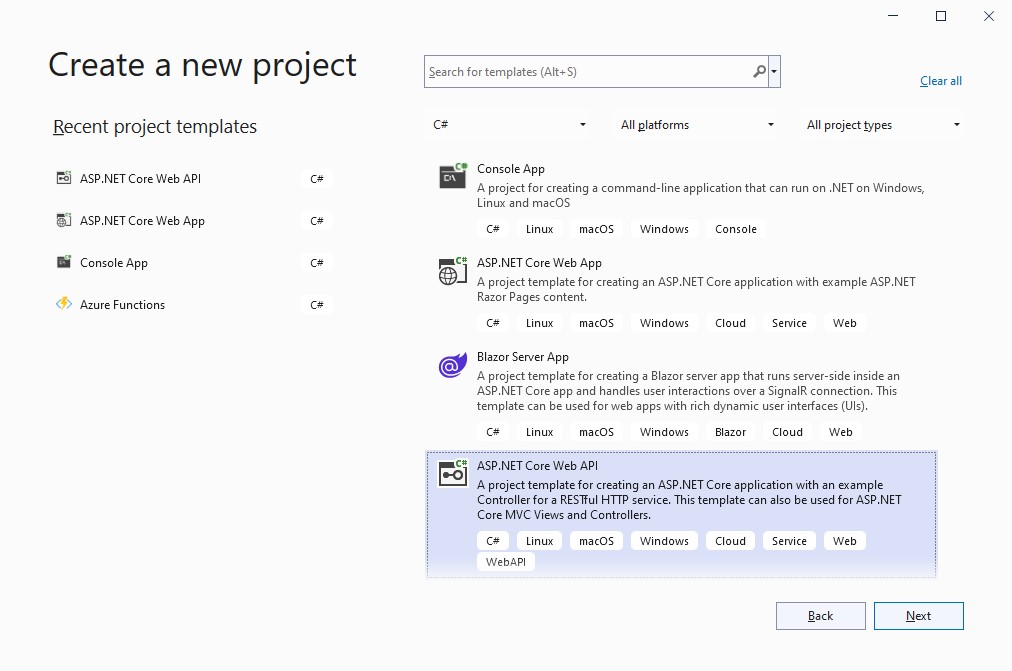Open the All platforms filter dropdown
Viewport: 1012px width, 671px height.
(696, 125)
